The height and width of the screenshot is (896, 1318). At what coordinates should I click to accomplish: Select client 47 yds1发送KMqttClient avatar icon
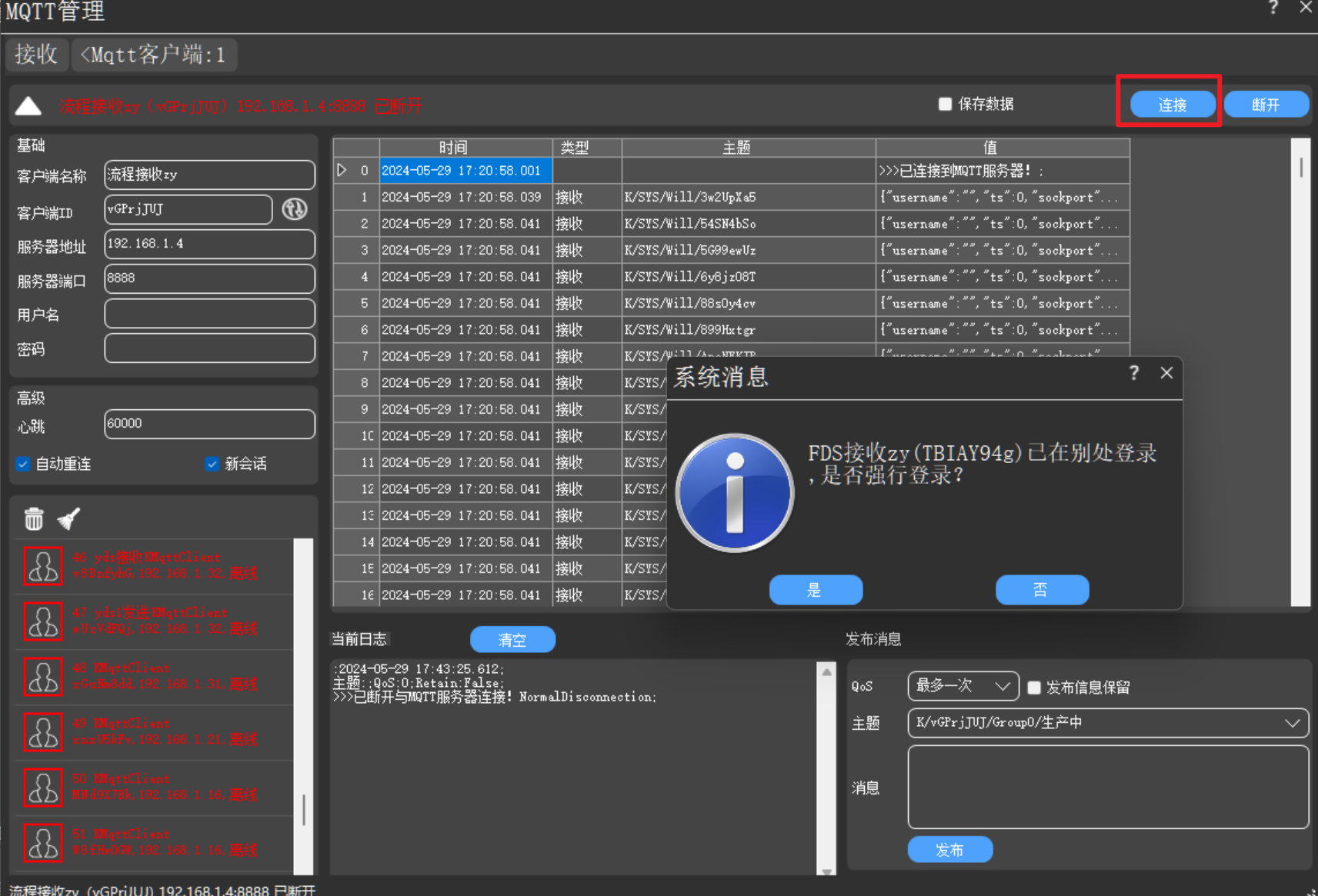point(43,621)
